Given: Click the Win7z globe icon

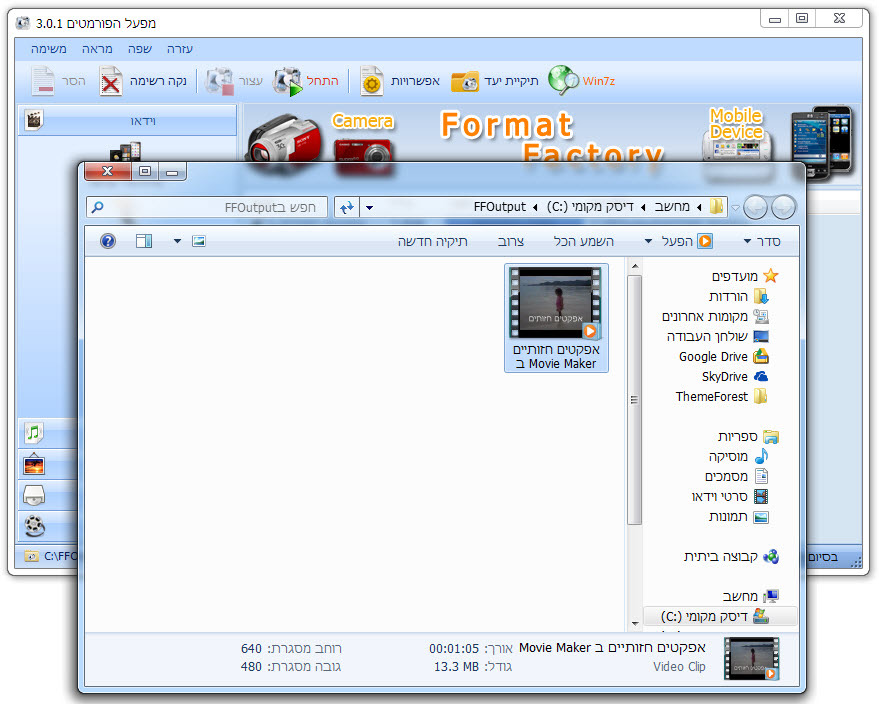Looking at the screenshot, I should [563, 81].
